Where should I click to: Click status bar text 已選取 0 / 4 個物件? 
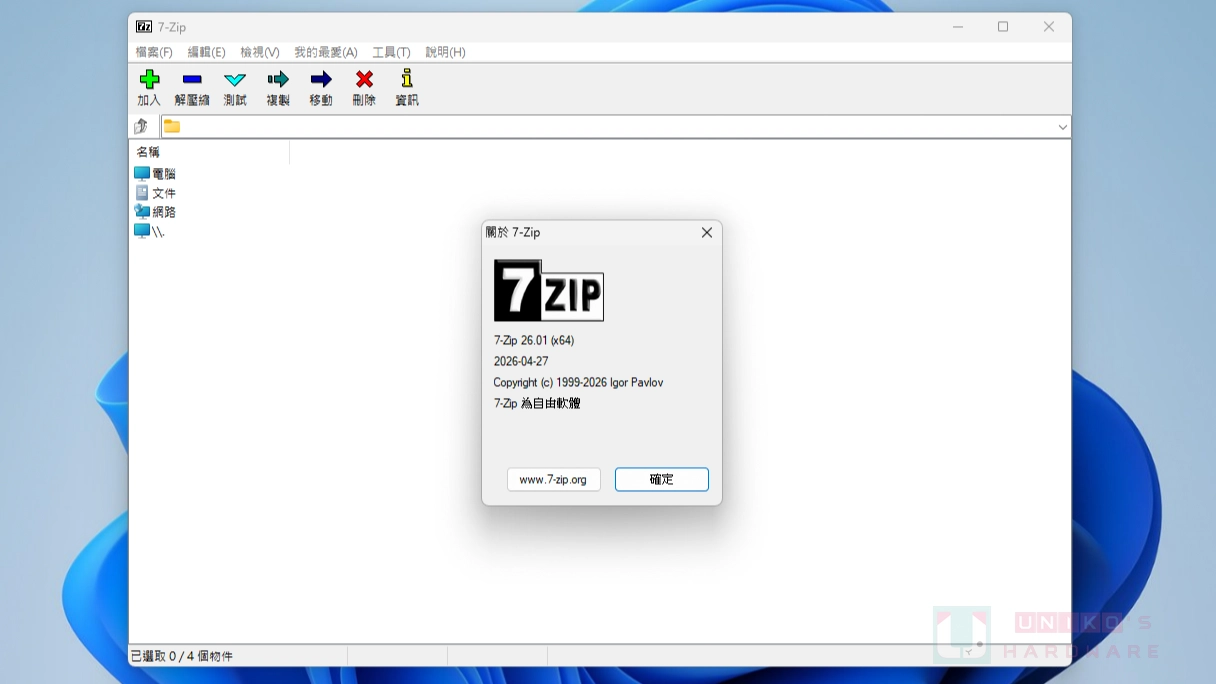point(182,656)
